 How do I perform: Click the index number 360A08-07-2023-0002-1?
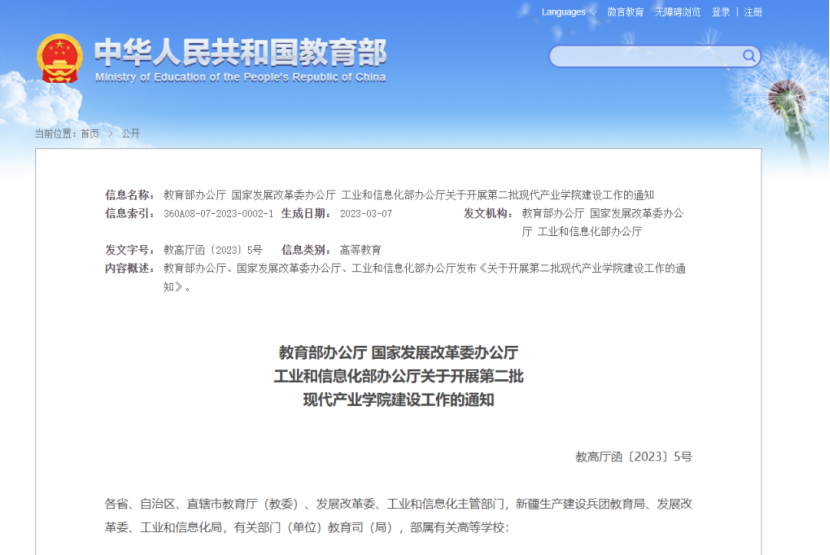[218, 213]
